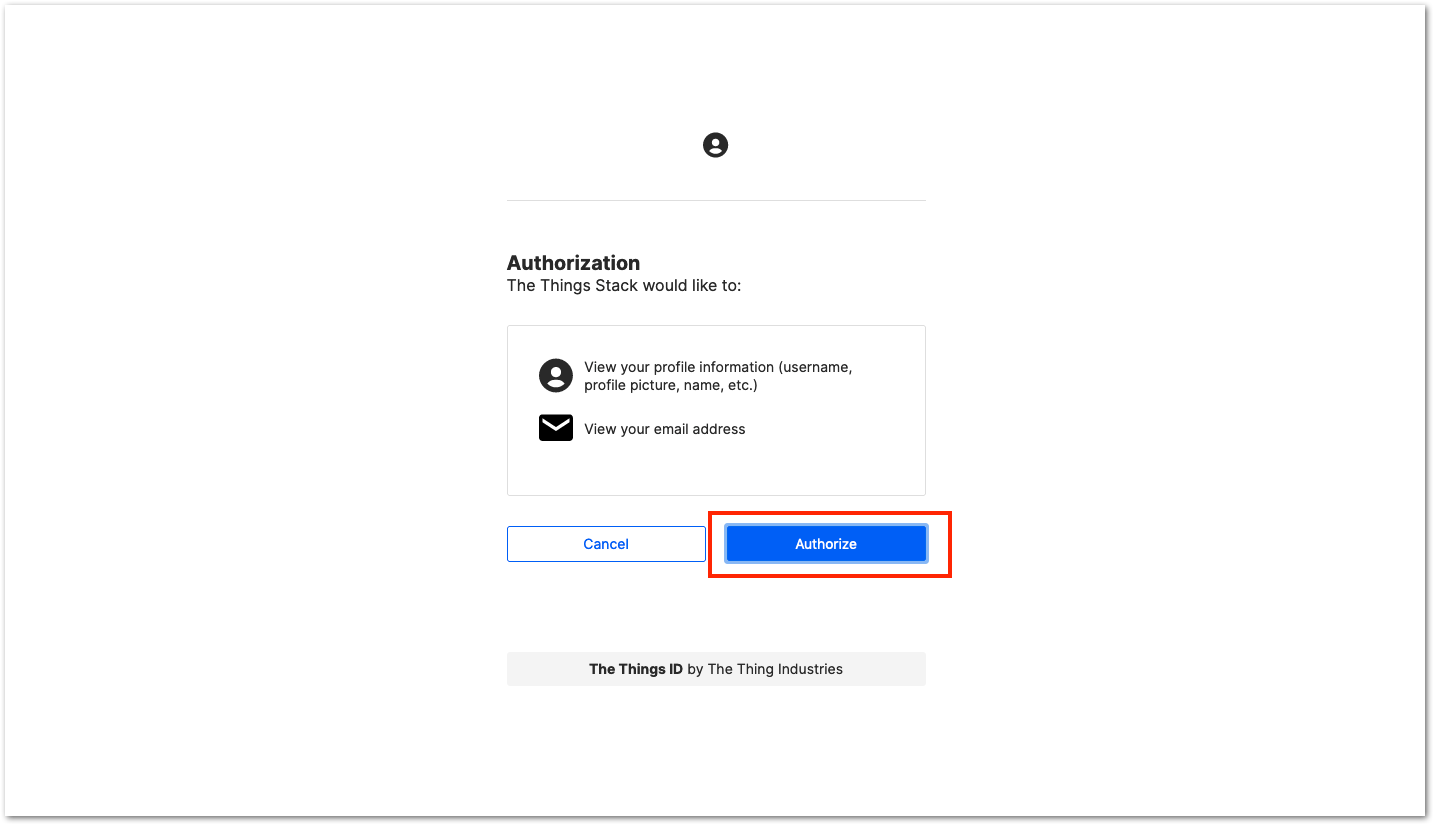This screenshot has height=825, width=1434.
Task: Click 'The Thing Industries' in footer
Action: point(775,669)
